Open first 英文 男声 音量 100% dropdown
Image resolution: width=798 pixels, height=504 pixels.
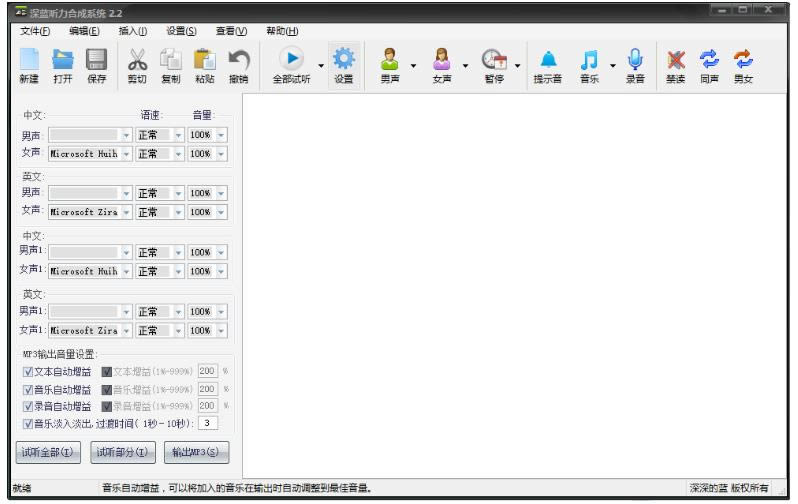tap(207, 193)
